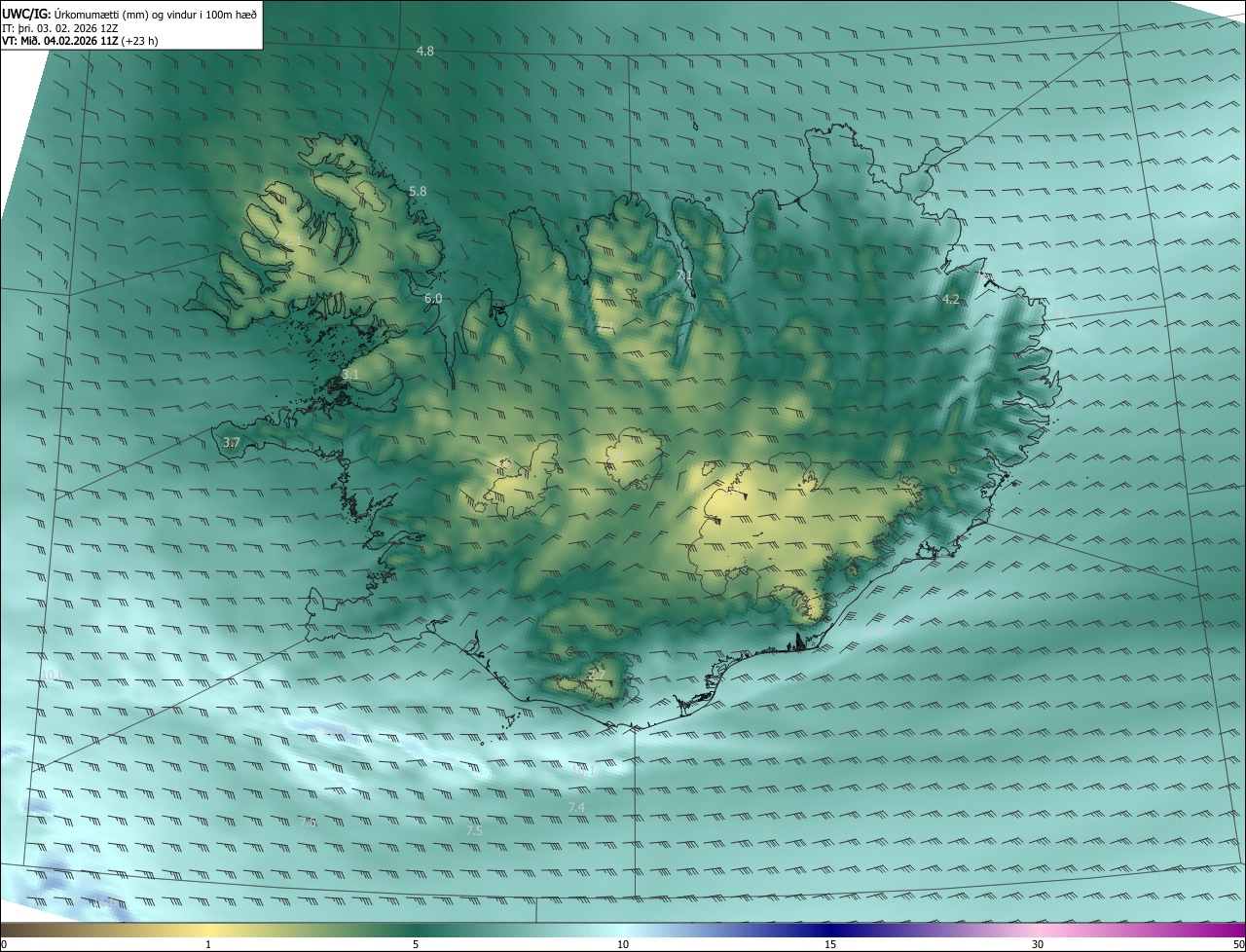This screenshot has width=1246, height=952.
Task: Click the color scale tick label 50
Action: tap(1238, 944)
